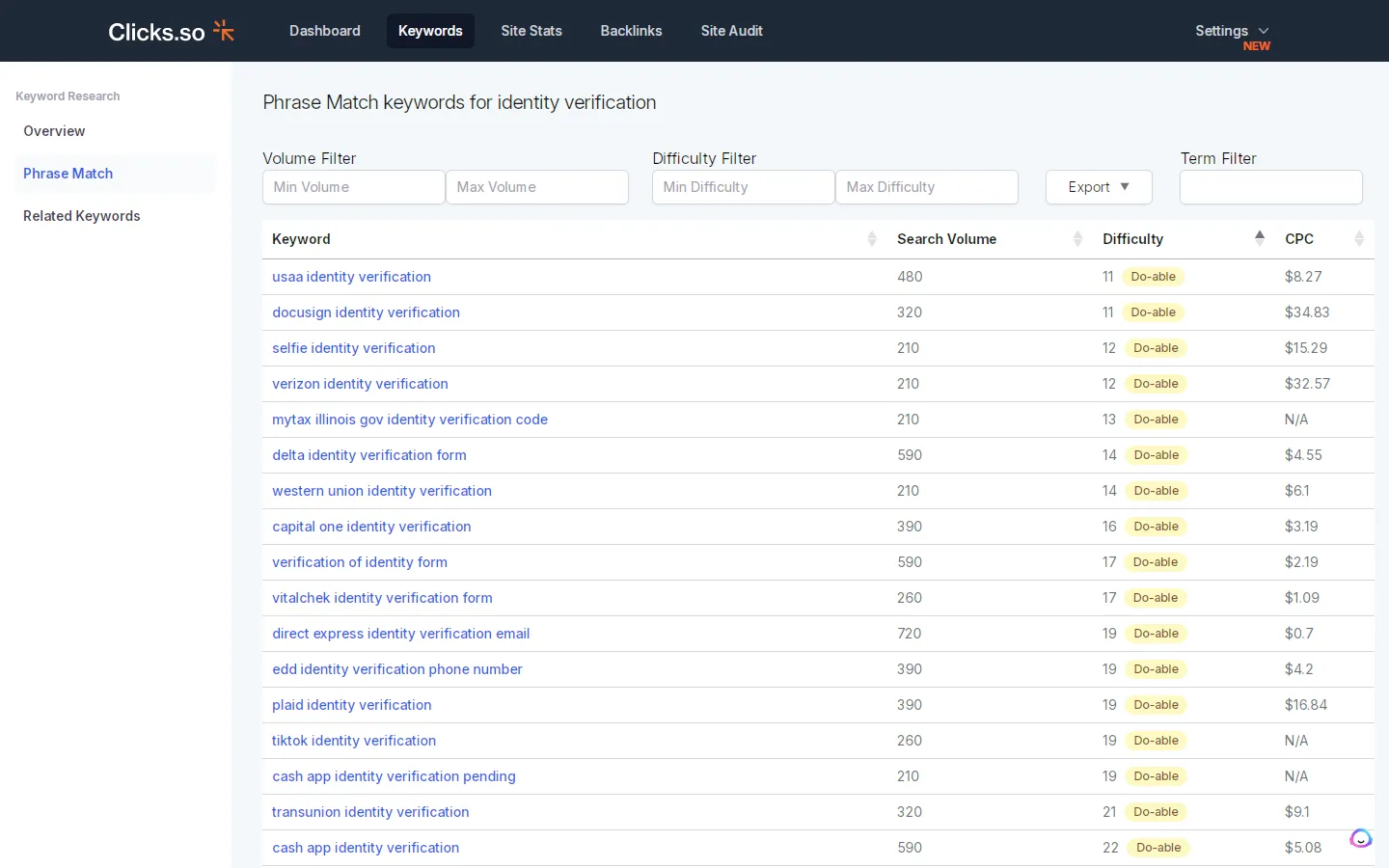The height and width of the screenshot is (868, 1389).
Task: Expand the Settings dropdown menu
Action: (1232, 31)
